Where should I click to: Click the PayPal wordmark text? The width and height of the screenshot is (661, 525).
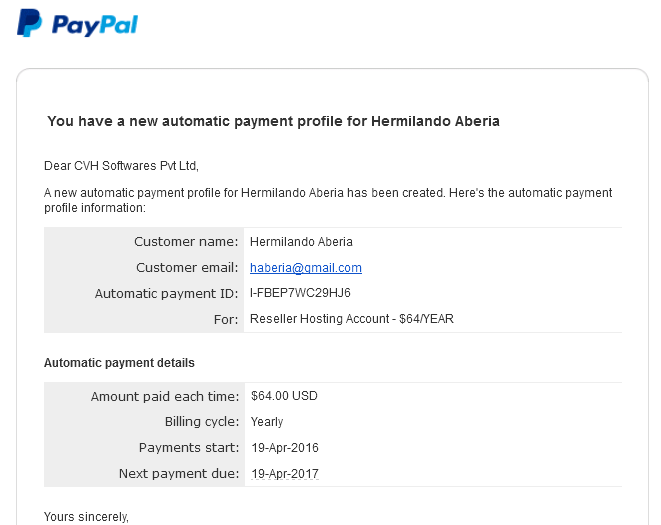click(95, 25)
